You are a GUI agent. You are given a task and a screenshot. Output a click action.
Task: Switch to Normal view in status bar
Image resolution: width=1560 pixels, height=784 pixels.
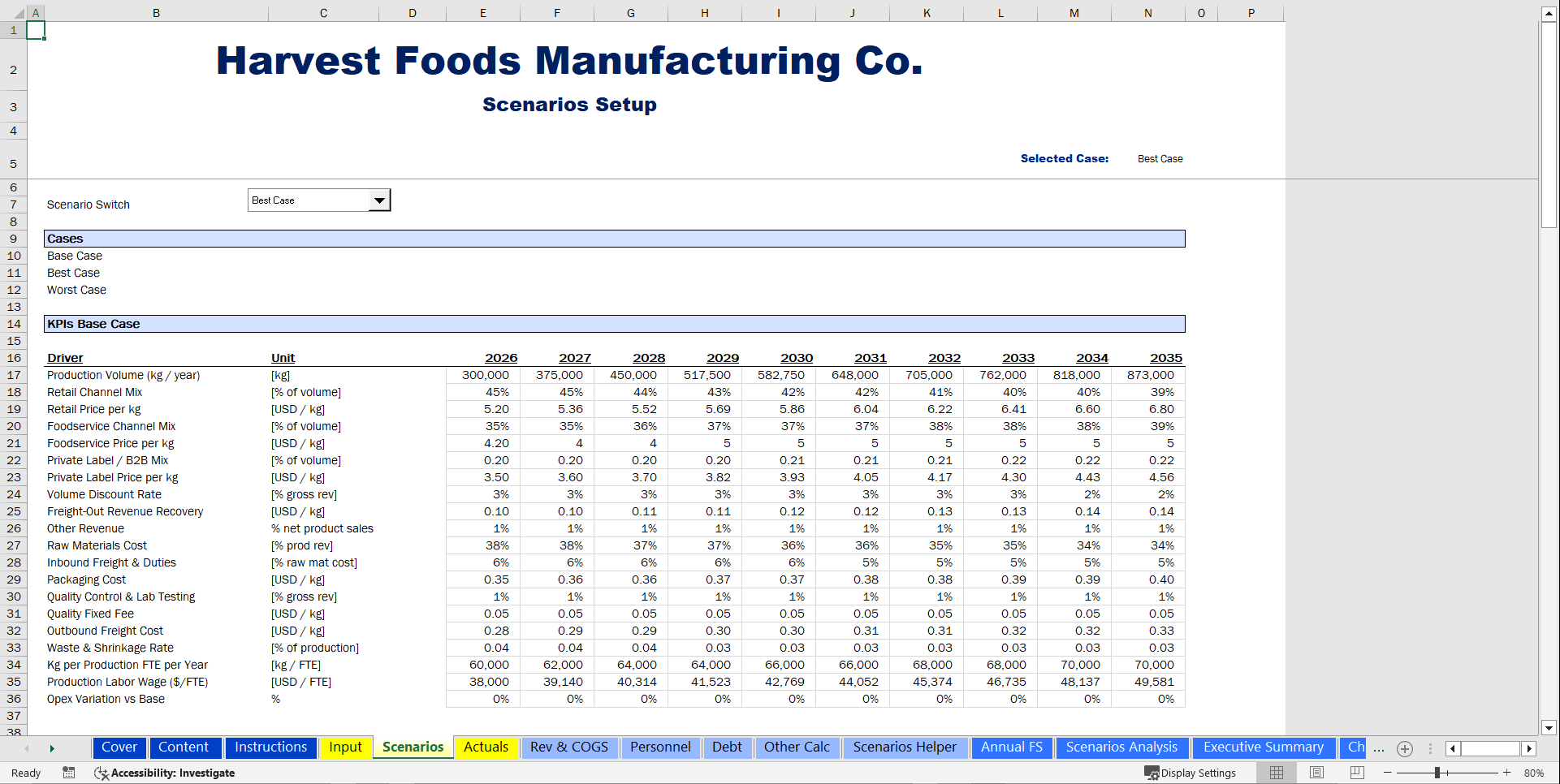click(1275, 773)
